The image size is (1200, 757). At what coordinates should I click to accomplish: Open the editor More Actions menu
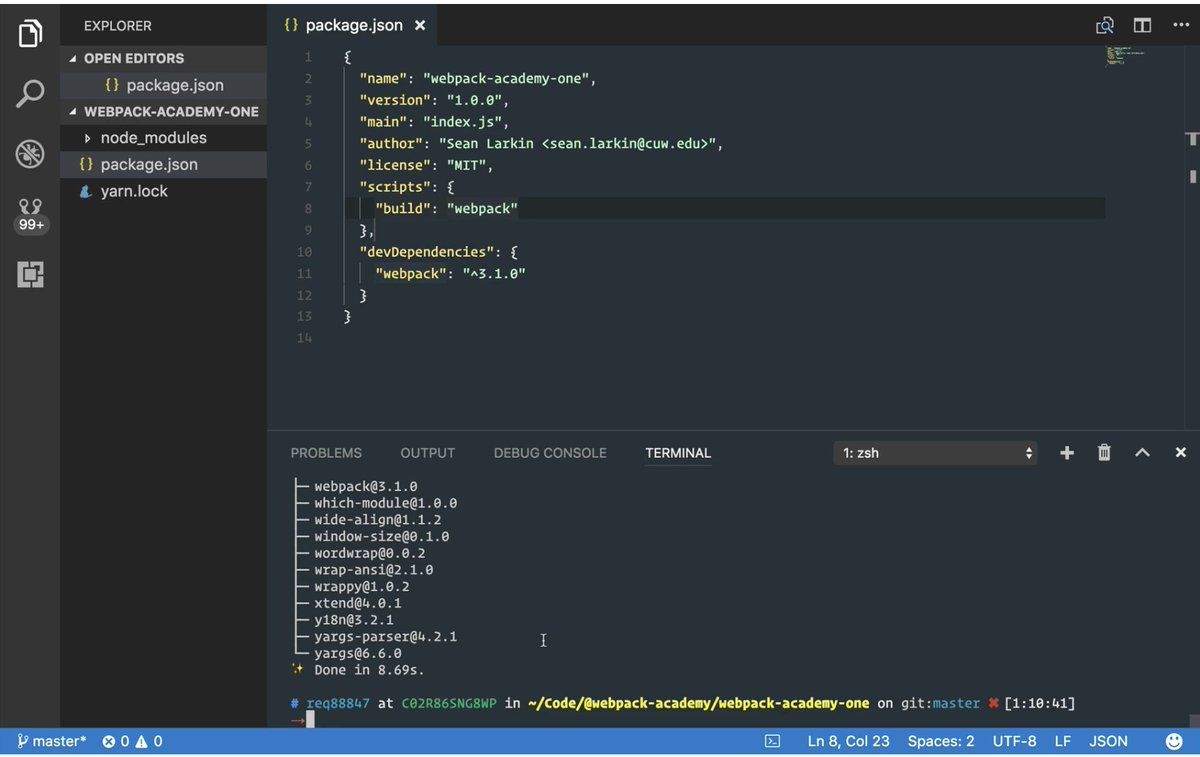[x=1180, y=26]
